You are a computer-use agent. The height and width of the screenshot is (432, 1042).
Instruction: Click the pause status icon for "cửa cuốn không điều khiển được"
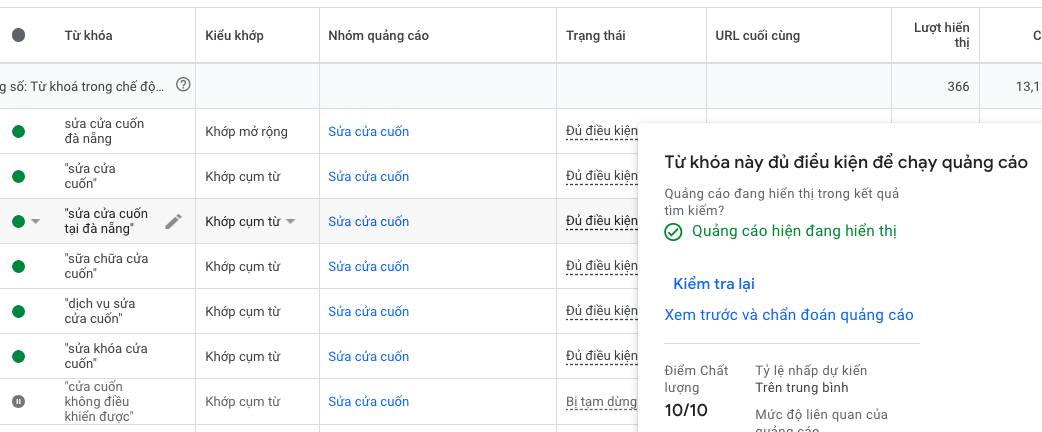pyautogui.click(x=18, y=401)
